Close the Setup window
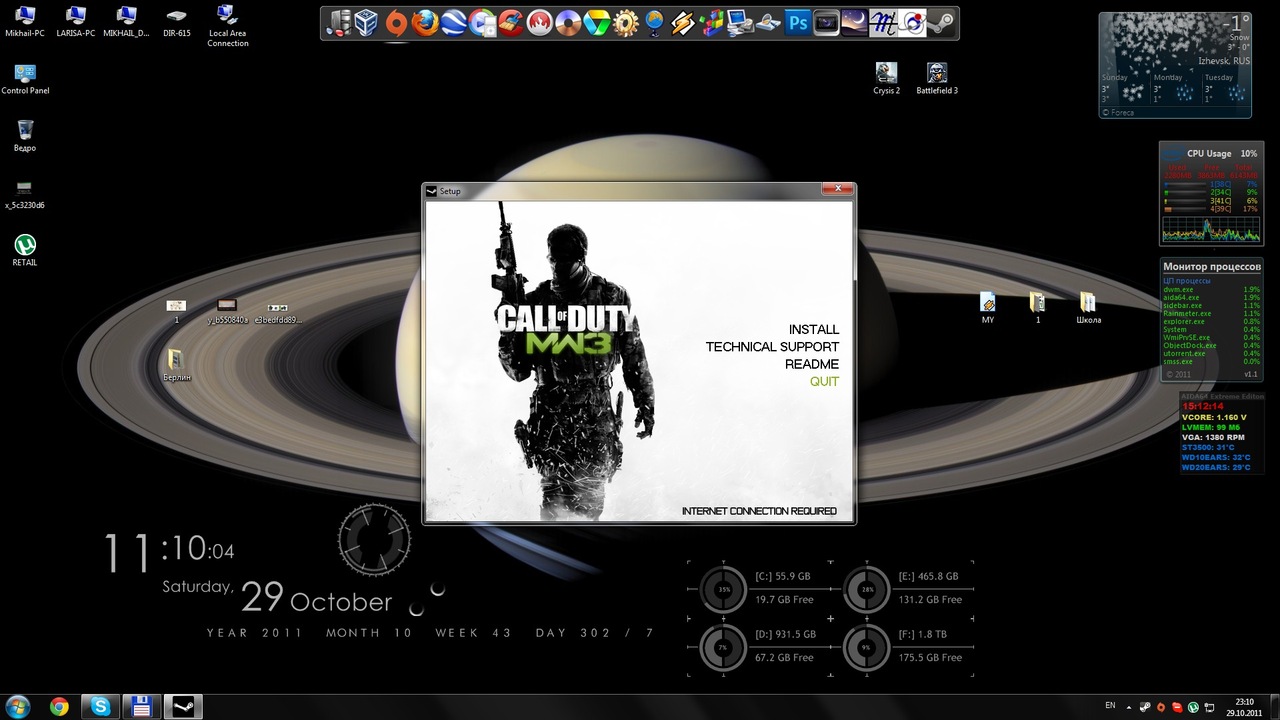The width and height of the screenshot is (1280, 720). [838, 188]
